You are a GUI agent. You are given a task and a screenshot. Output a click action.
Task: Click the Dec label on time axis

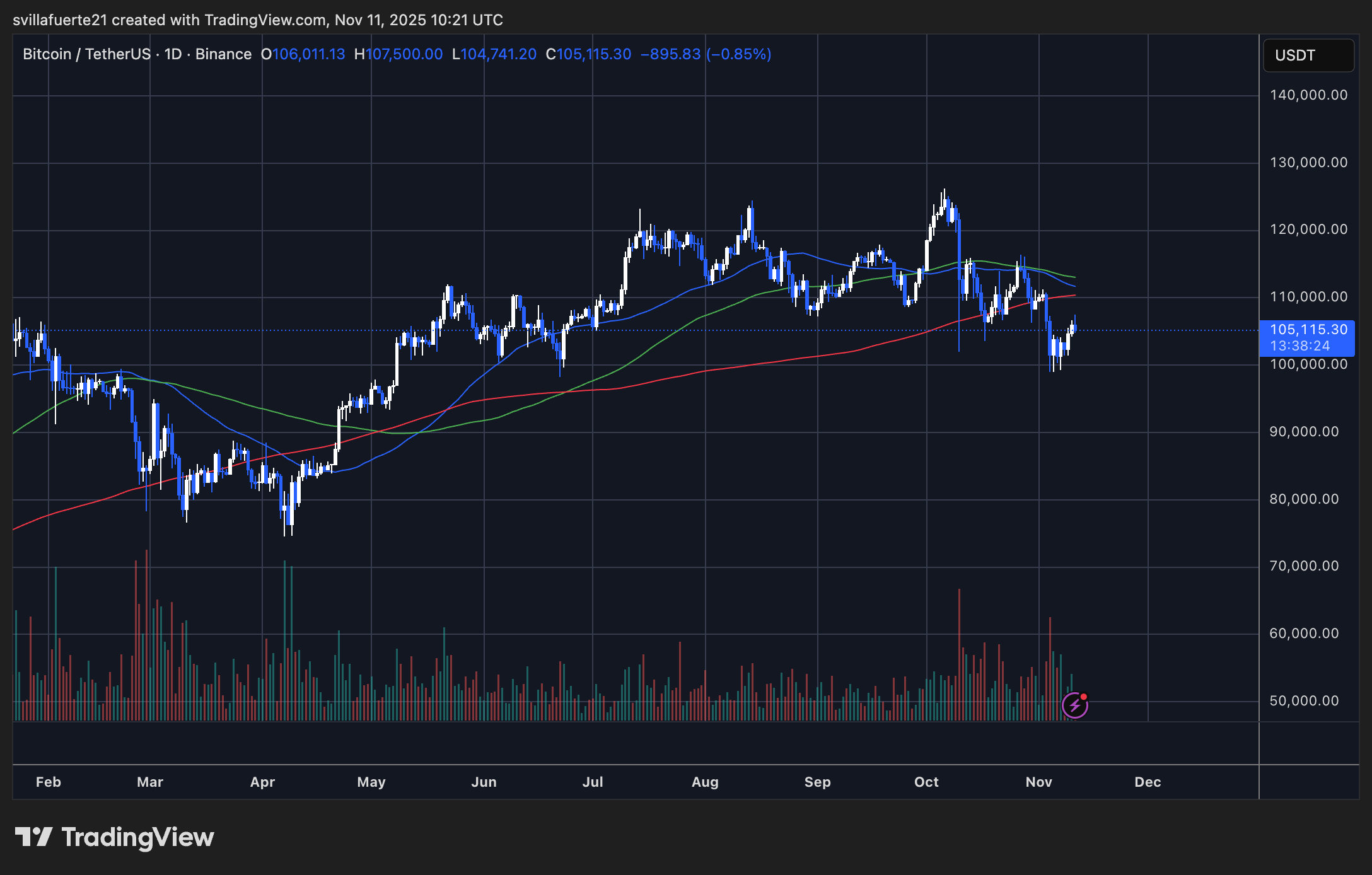click(x=1148, y=782)
